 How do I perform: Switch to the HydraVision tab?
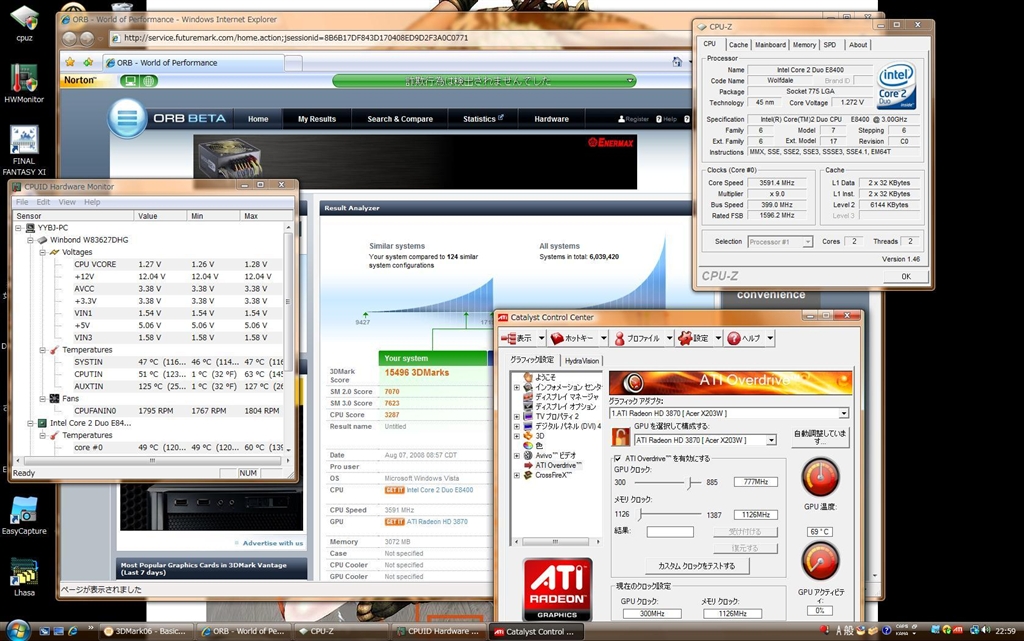point(582,360)
